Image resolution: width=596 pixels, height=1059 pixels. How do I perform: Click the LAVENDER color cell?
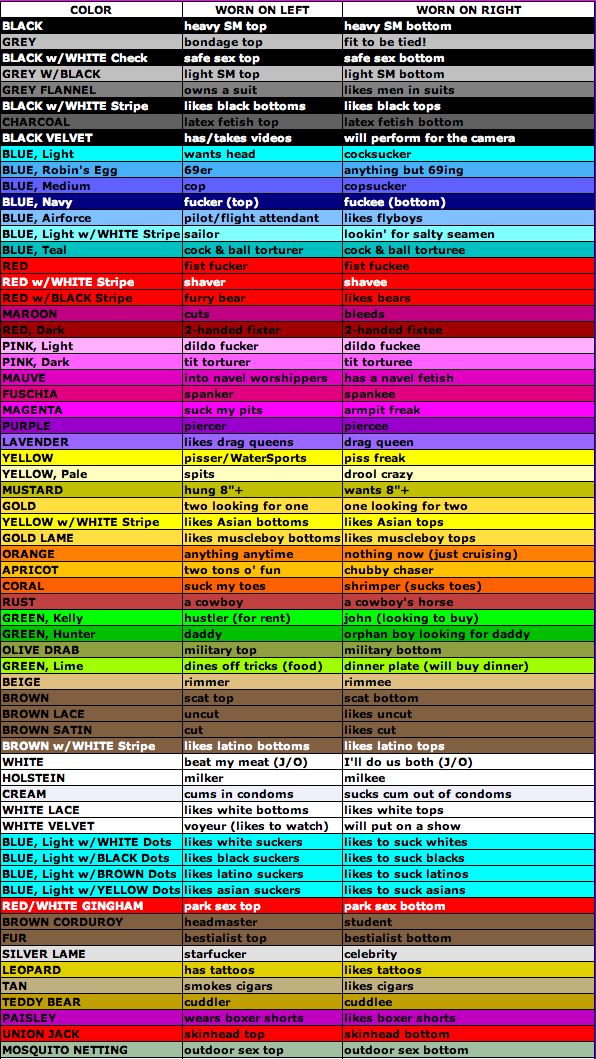coord(91,442)
